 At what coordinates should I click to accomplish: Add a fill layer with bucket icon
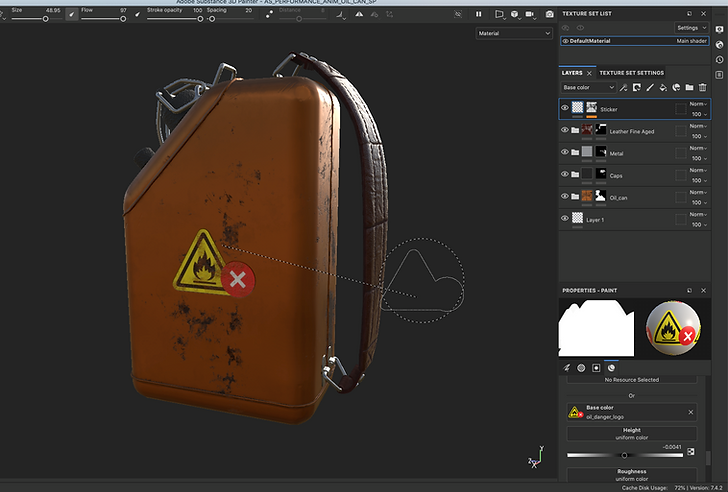pyautogui.click(x=663, y=87)
